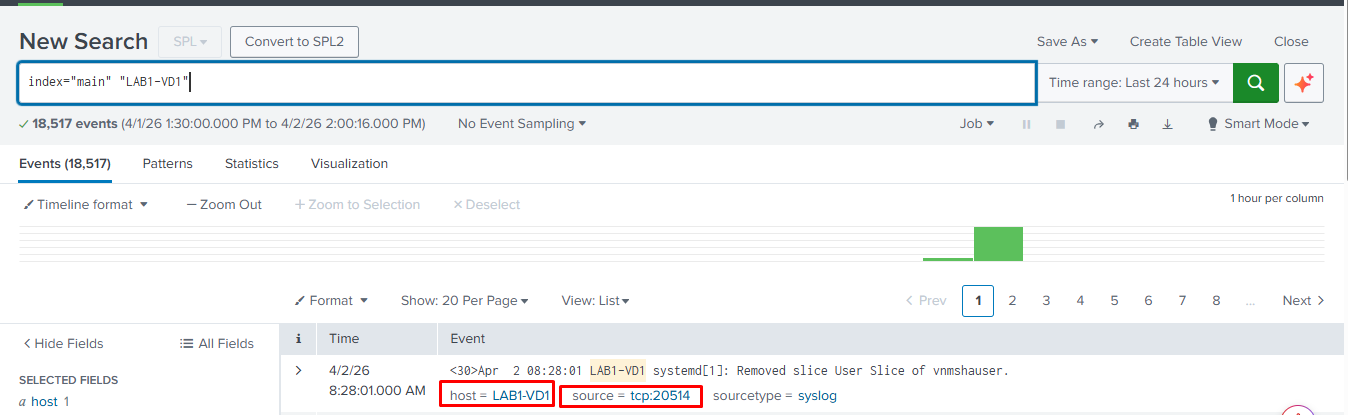Pause the search job
1348x415 pixels.
pyautogui.click(x=1026, y=124)
